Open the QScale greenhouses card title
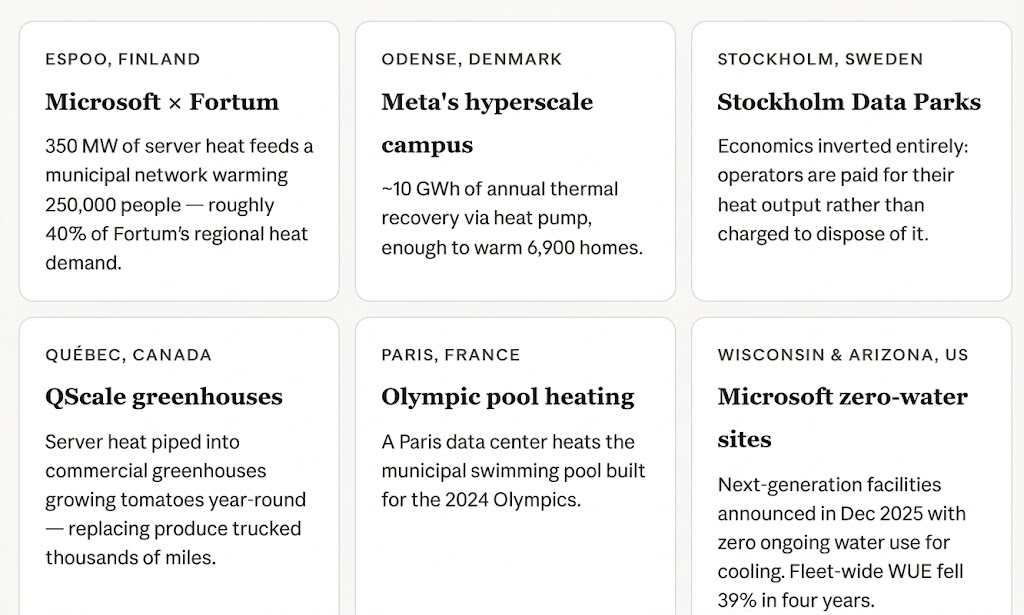The width and height of the screenshot is (1024, 615). click(164, 397)
